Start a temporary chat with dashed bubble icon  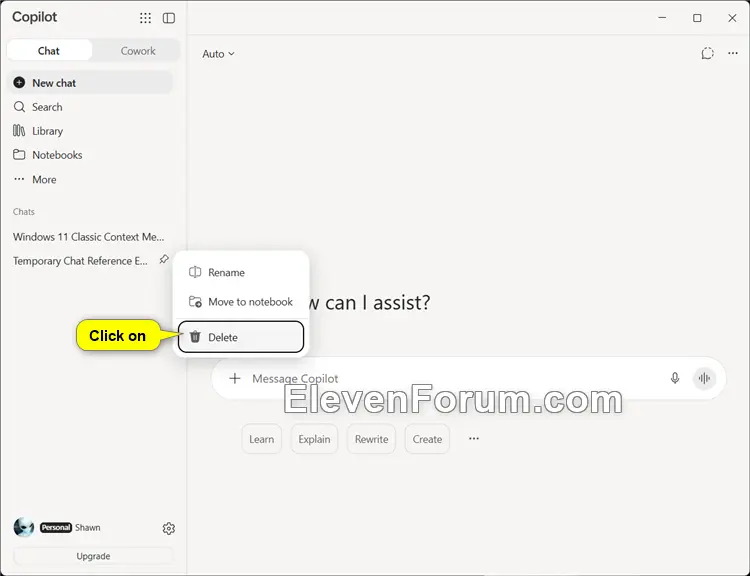[x=707, y=54]
